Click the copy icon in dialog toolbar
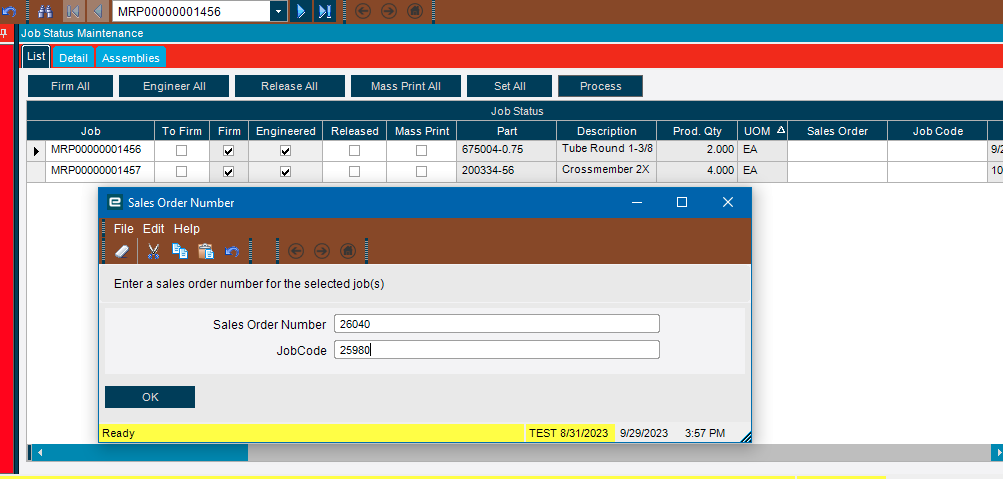This screenshot has height=479, width=1003. pos(180,251)
